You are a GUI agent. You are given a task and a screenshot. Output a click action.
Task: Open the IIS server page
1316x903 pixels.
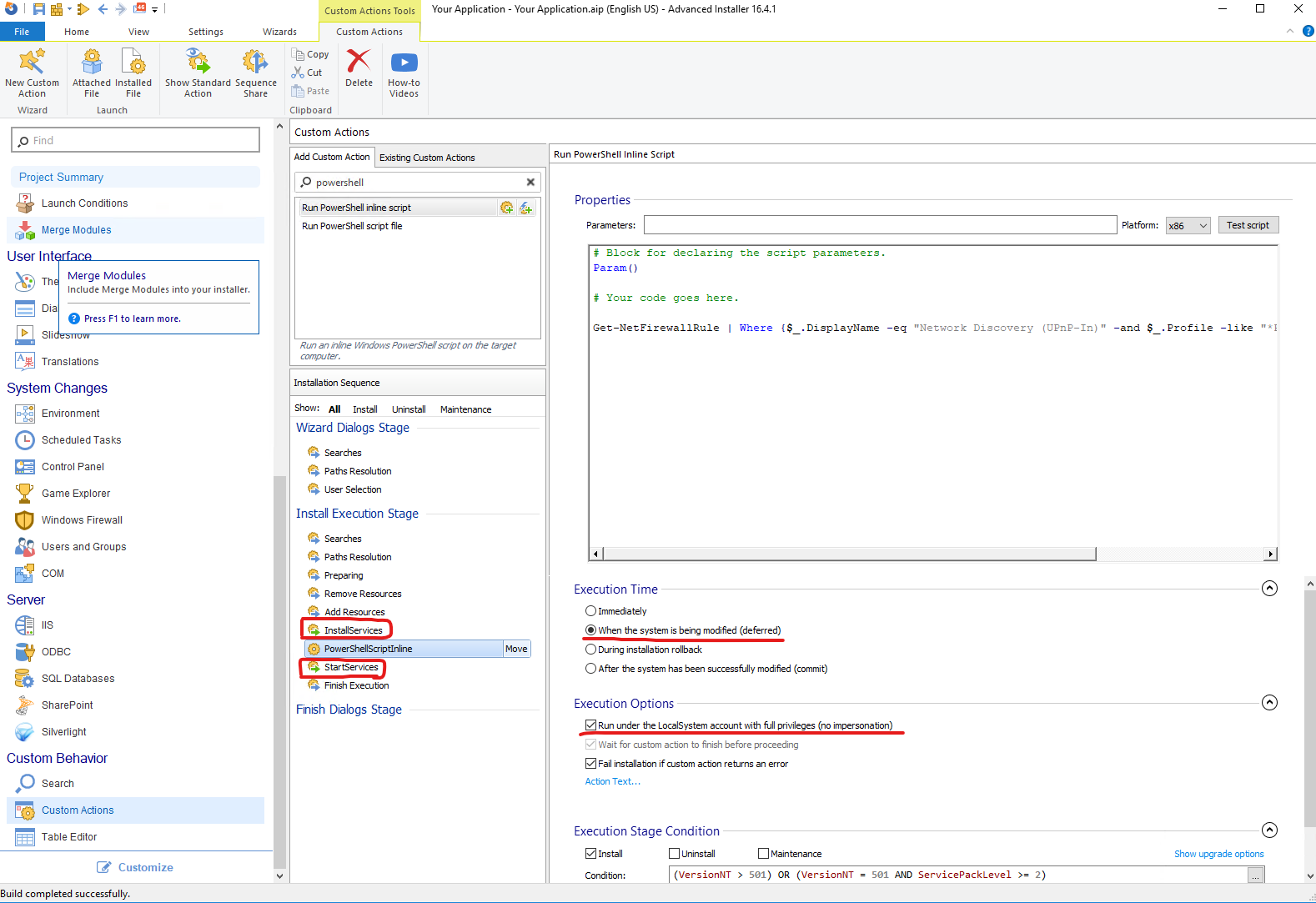click(x=47, y=625)
